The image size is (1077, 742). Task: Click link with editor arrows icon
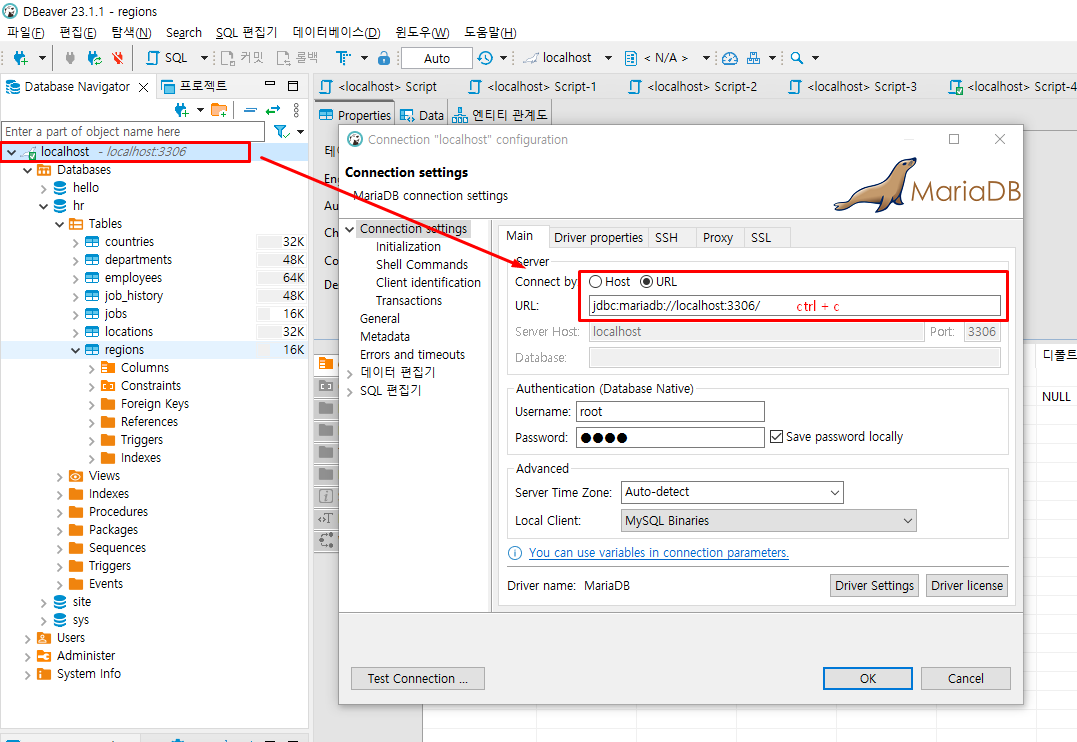pyautogui.click(x=273, y=110)
